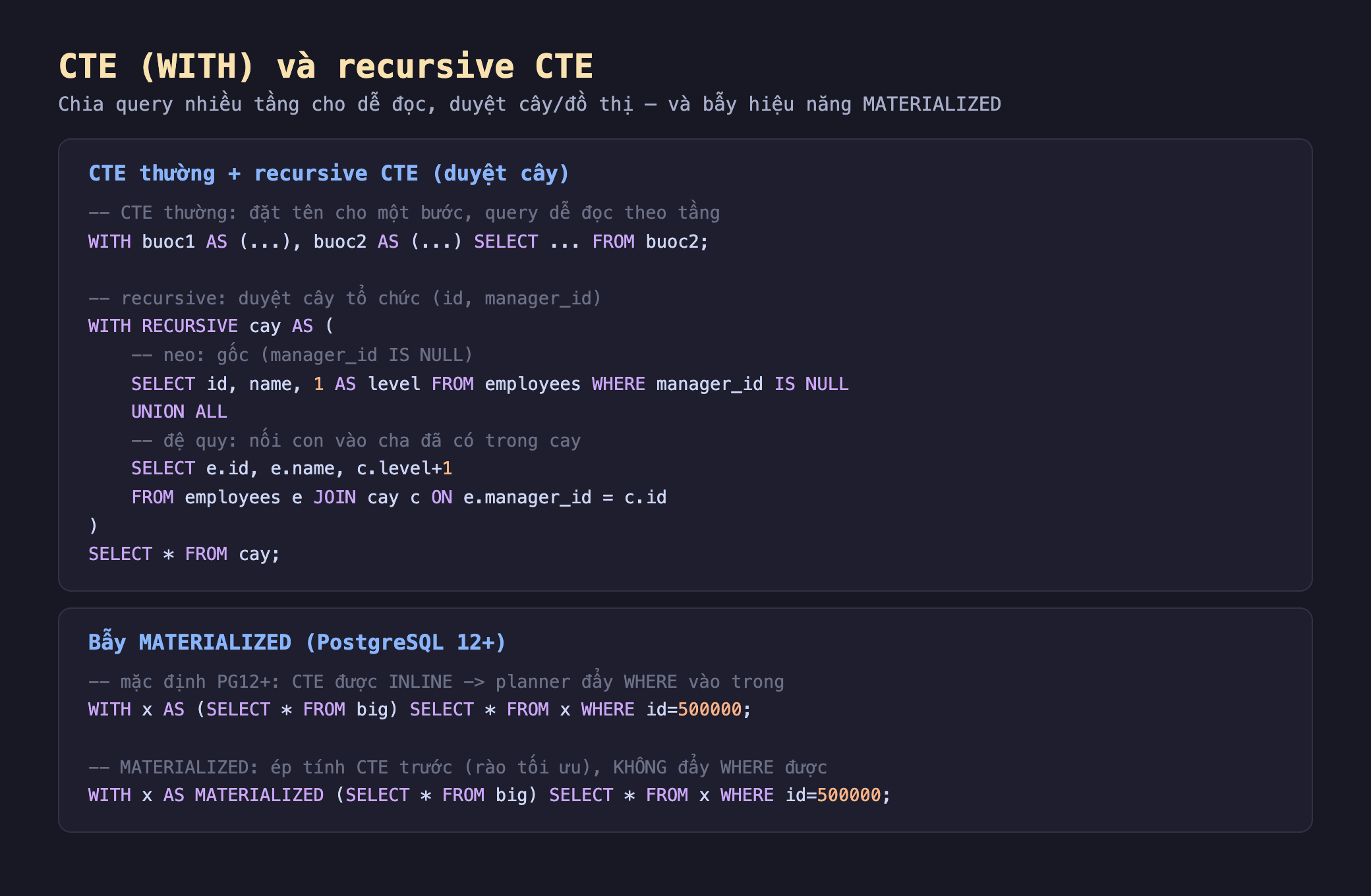Click comment '-- mặc định PG12+: CTE được INLINE'
Viewport: 1371px width, 896px height.
[436, 682]
